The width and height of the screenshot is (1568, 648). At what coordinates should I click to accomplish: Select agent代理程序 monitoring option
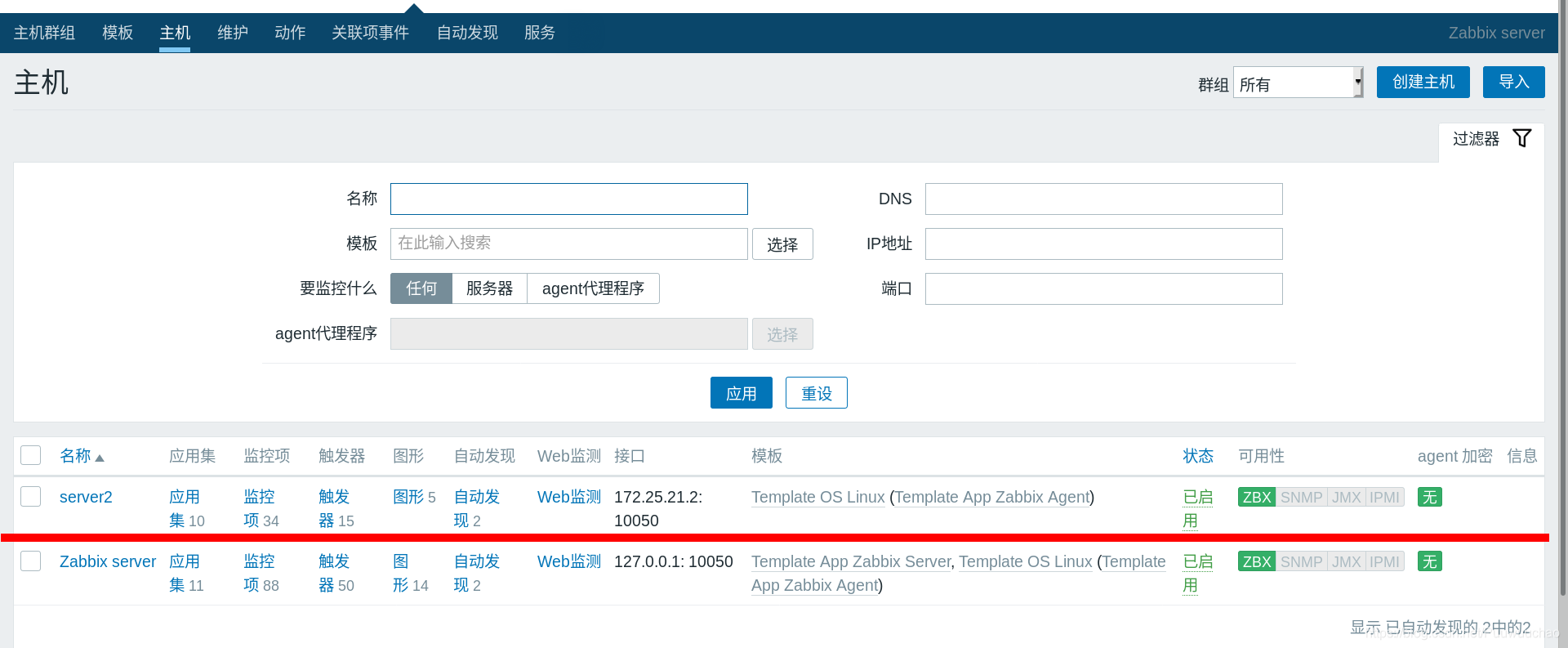593,288
